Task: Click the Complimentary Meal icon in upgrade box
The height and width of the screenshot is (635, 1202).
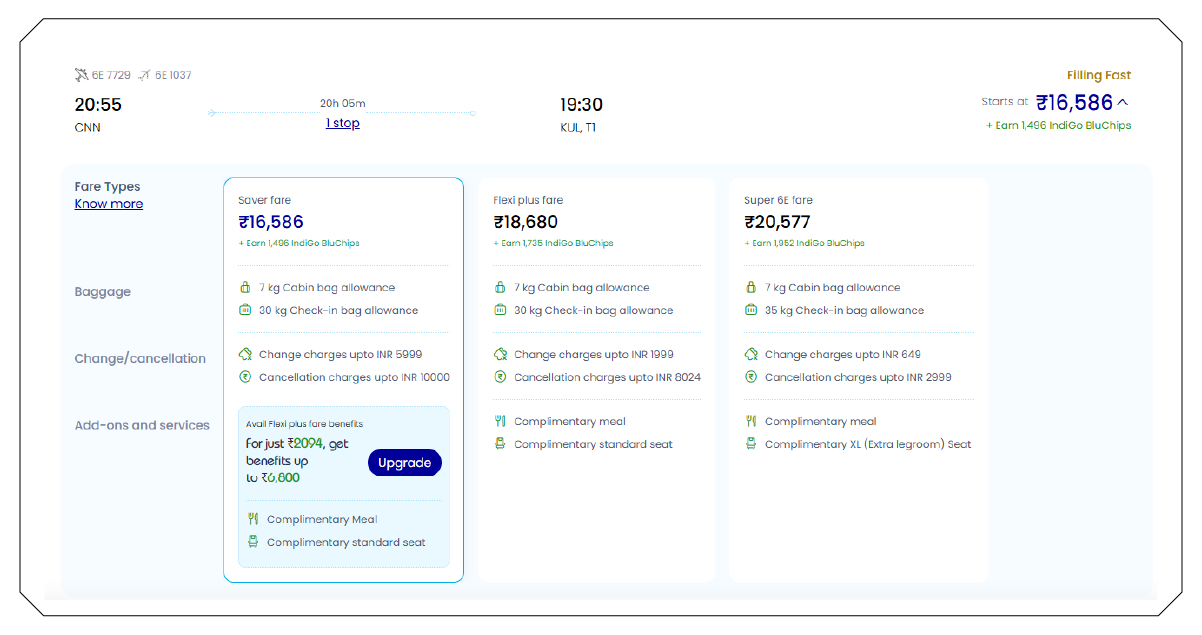Action: 253,519
